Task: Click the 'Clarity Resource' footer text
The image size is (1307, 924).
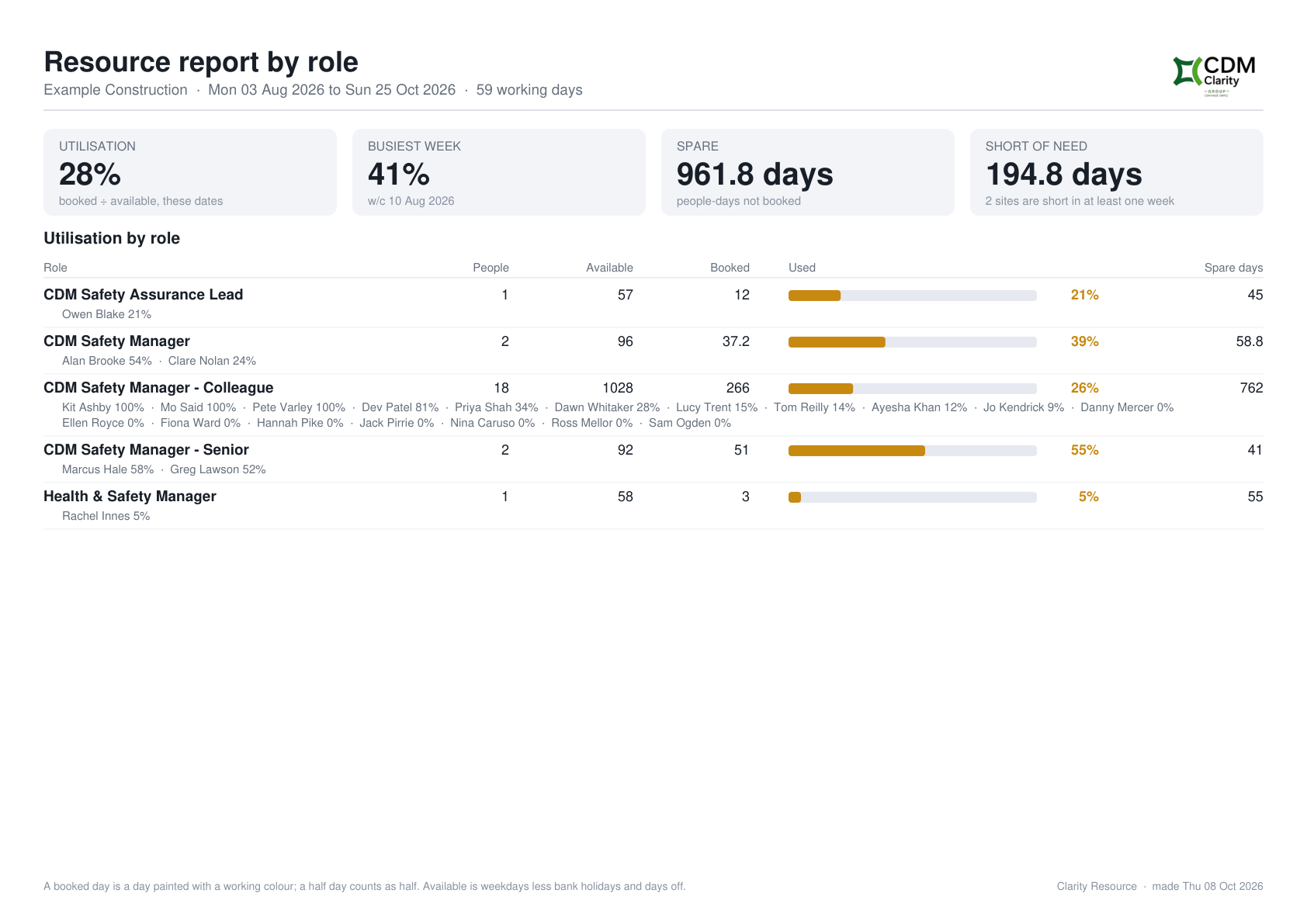Action: [x=1097, y=886]
